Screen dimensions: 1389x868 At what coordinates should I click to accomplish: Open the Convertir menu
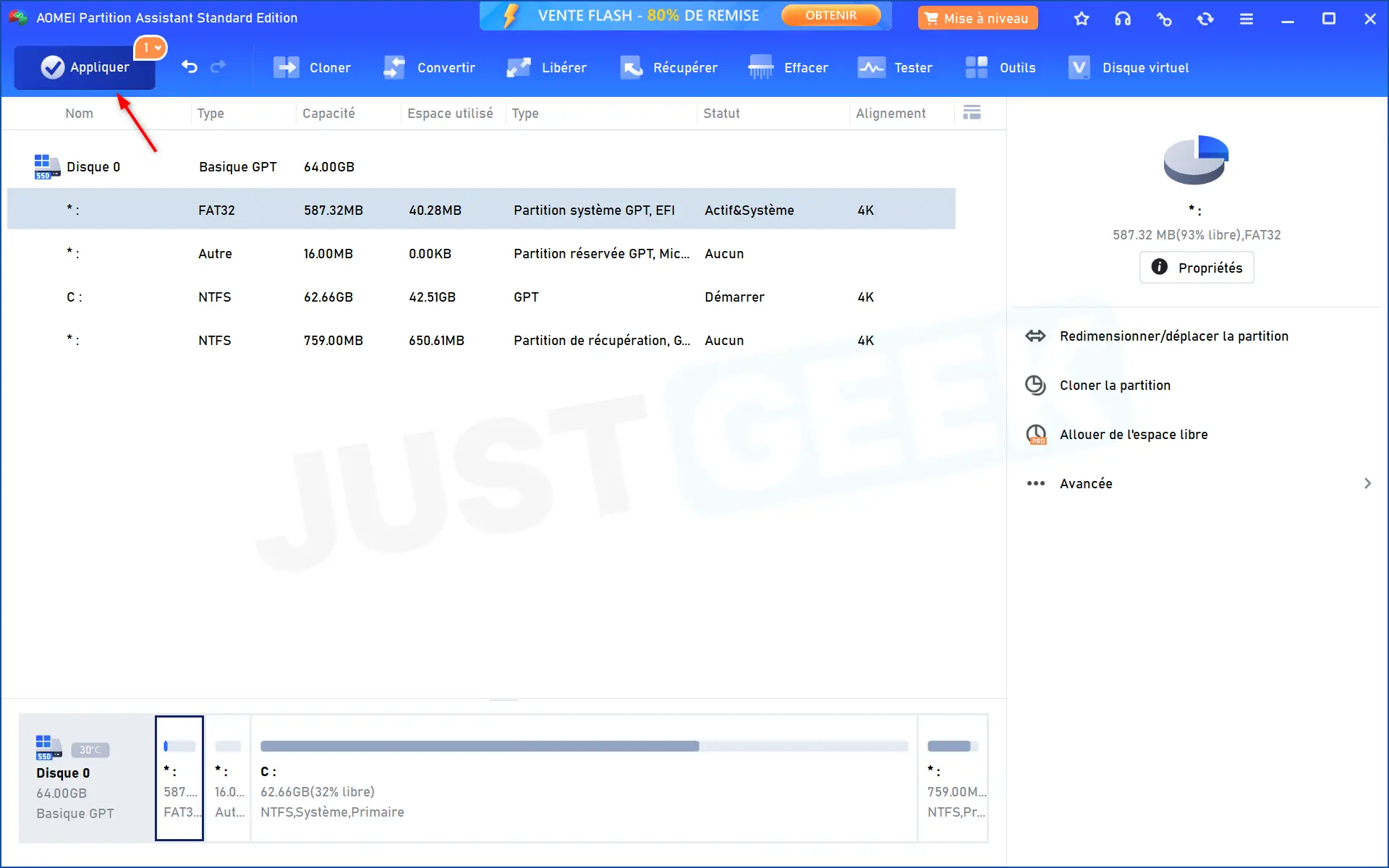pos(429,68)
